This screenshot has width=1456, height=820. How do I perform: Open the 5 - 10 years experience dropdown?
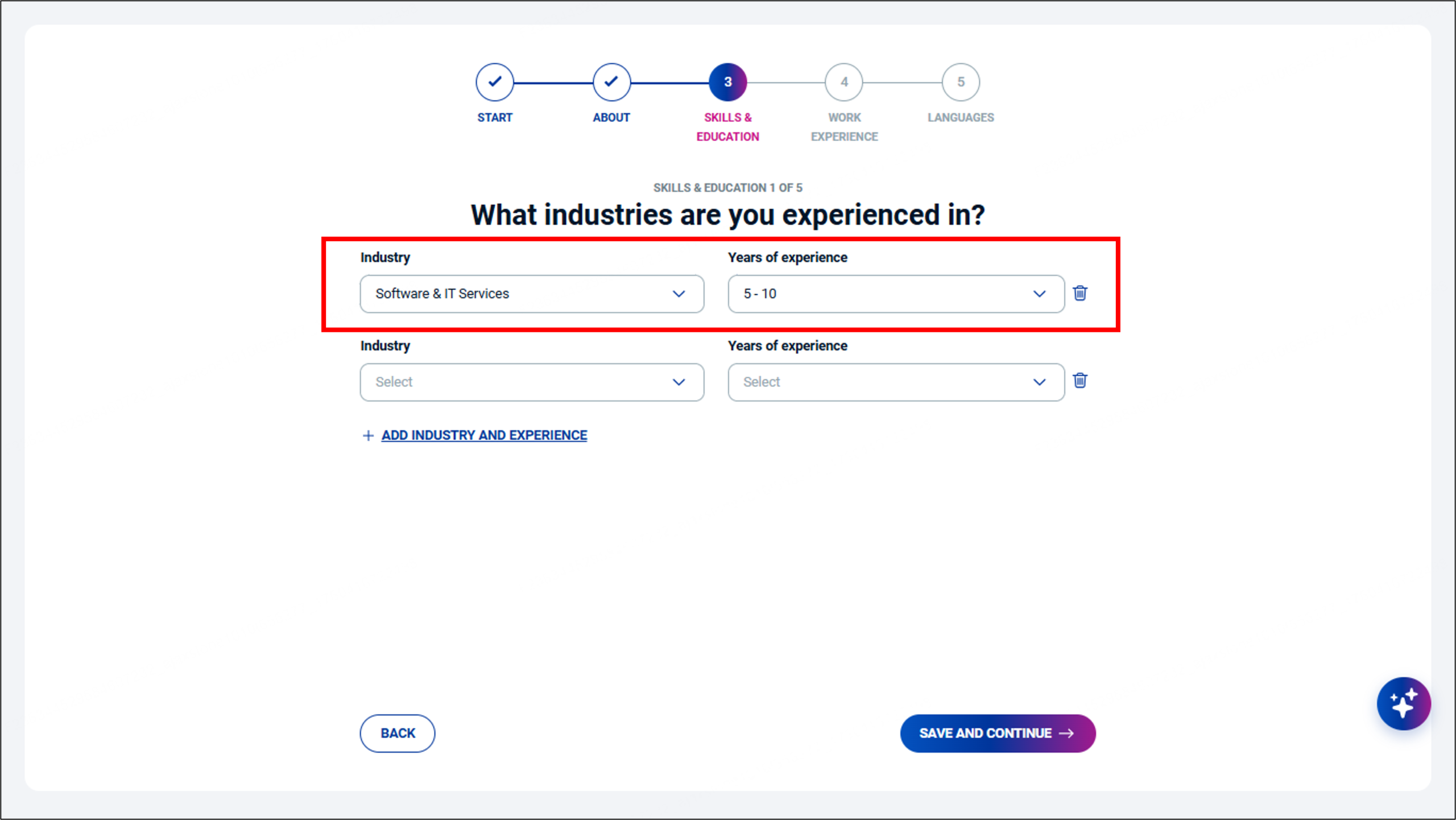click(896, 294)
